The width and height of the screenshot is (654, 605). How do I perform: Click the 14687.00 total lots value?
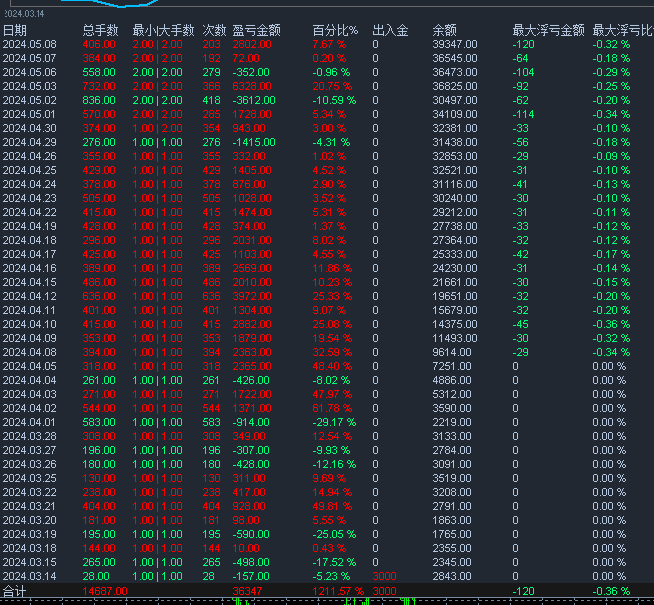pos(104,592)
